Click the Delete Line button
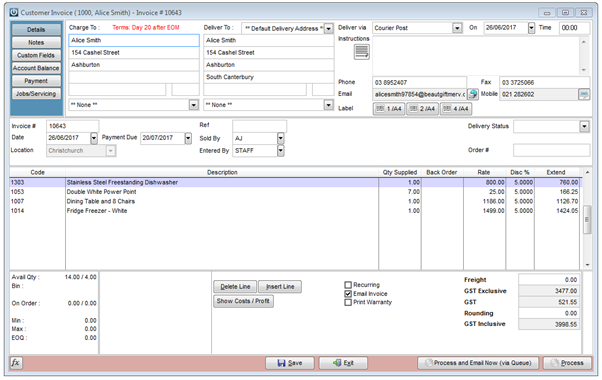The height and width of the screenshot is (380, 602). tap(235, 286)
